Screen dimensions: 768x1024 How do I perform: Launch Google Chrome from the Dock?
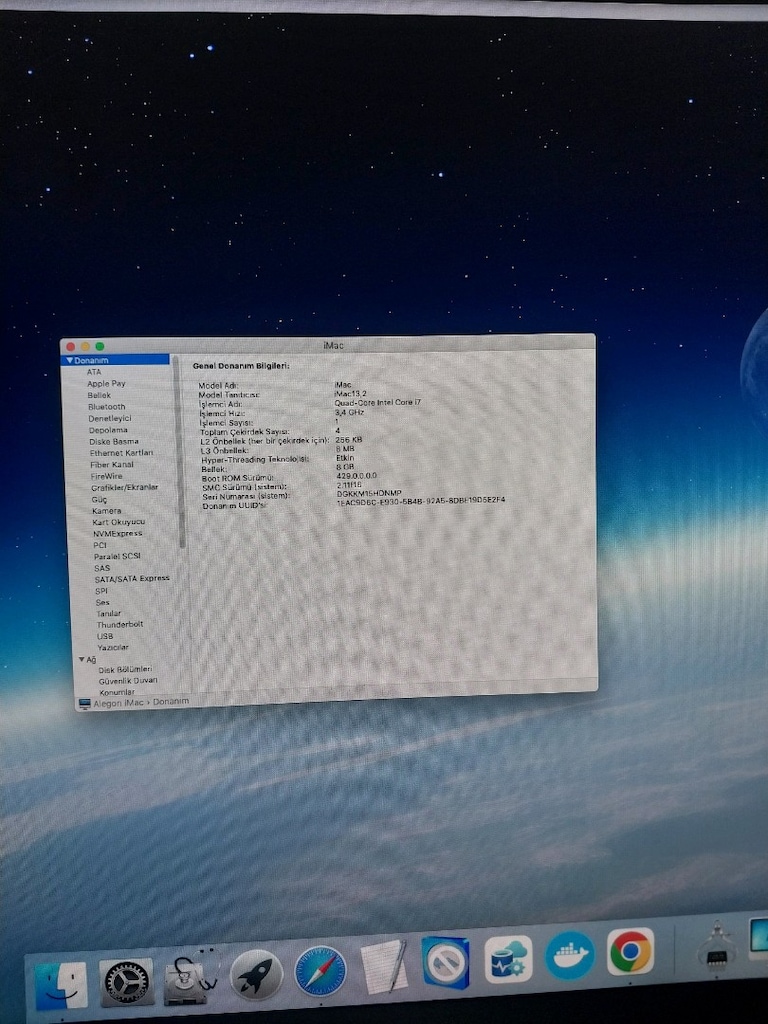point(630,951)
